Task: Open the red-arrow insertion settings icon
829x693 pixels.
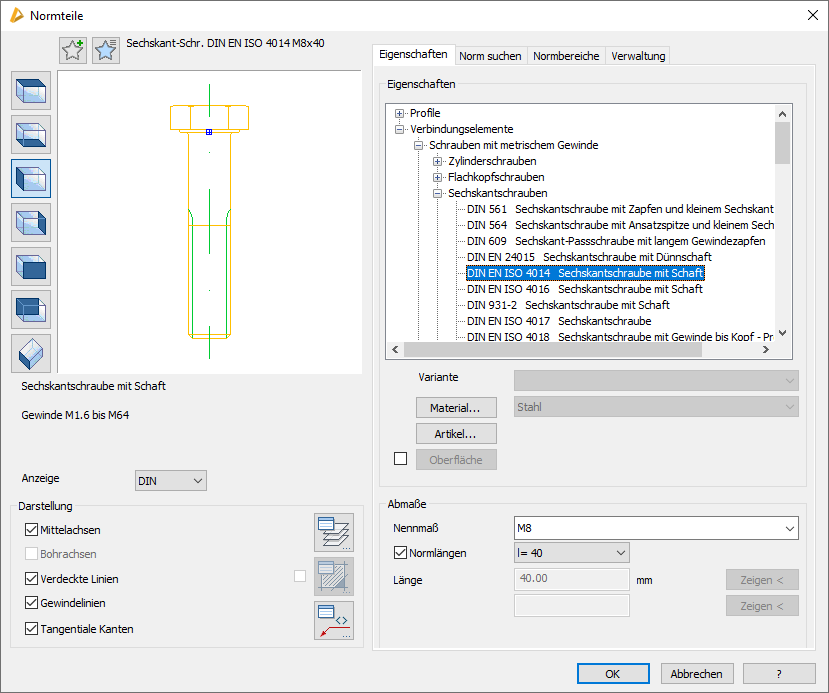Action: click(333, 620)
